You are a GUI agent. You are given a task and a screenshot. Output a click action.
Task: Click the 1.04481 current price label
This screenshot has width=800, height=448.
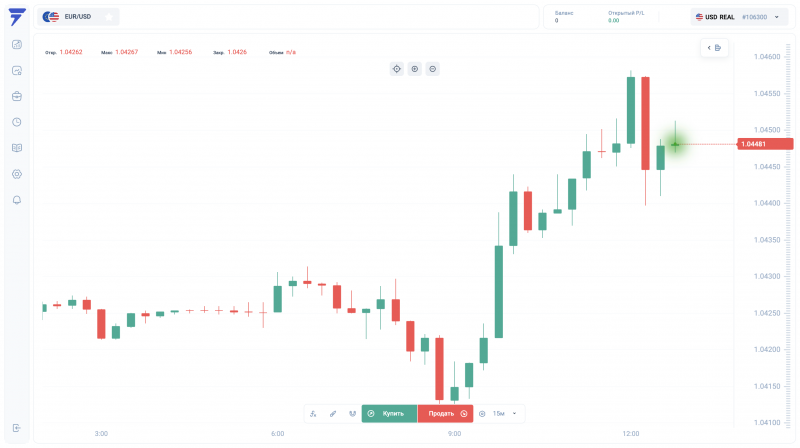pyautogui.click(x=765, y=144)
